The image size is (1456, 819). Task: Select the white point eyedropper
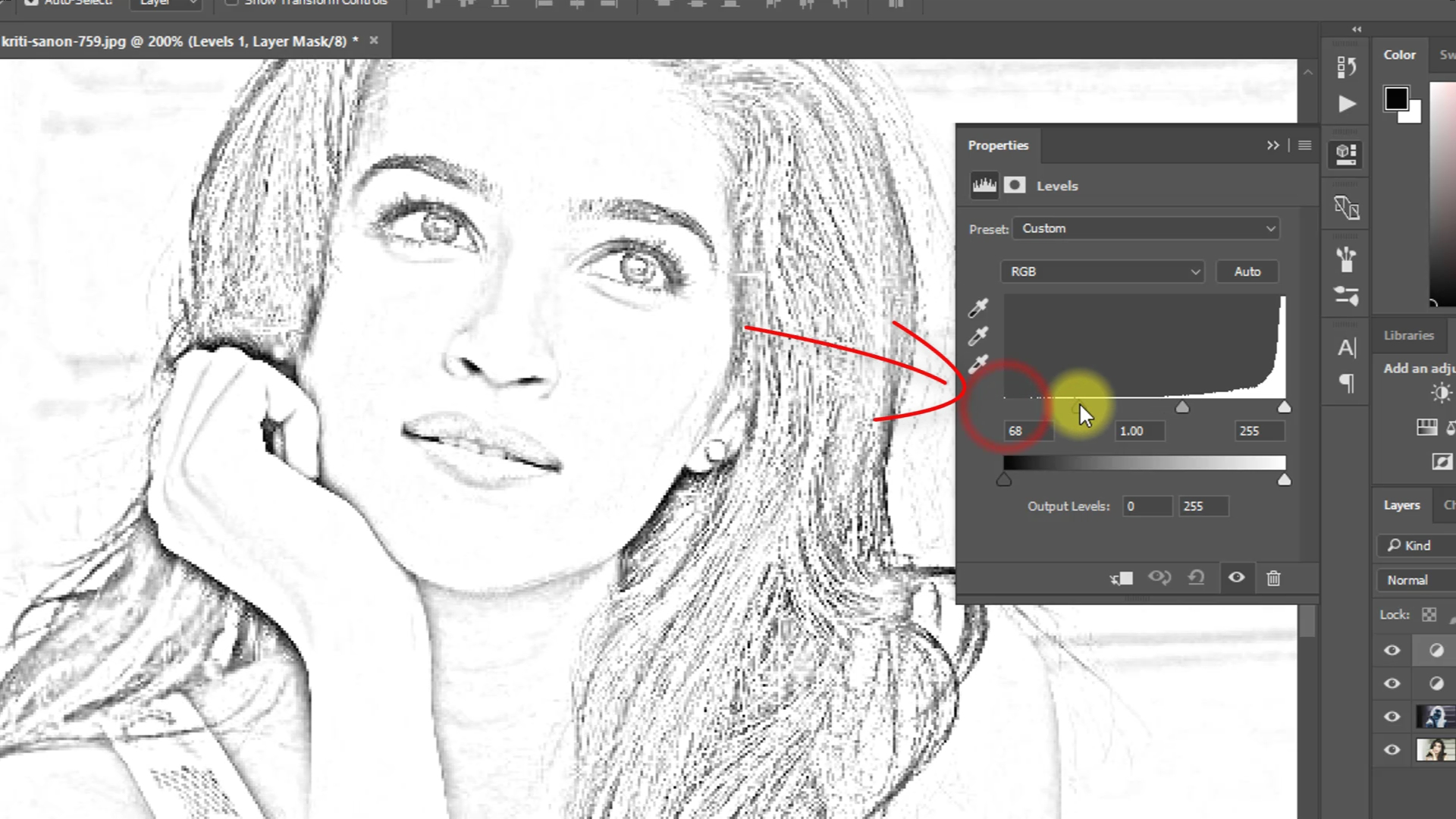(x=978, y=365)
